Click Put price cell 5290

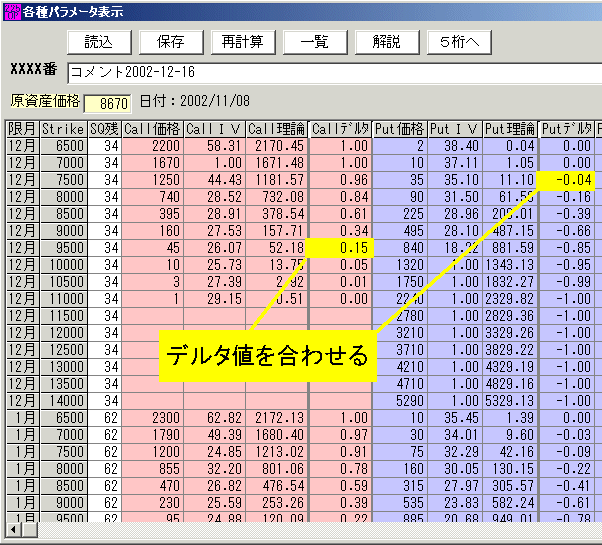click(x=400, y=401)
